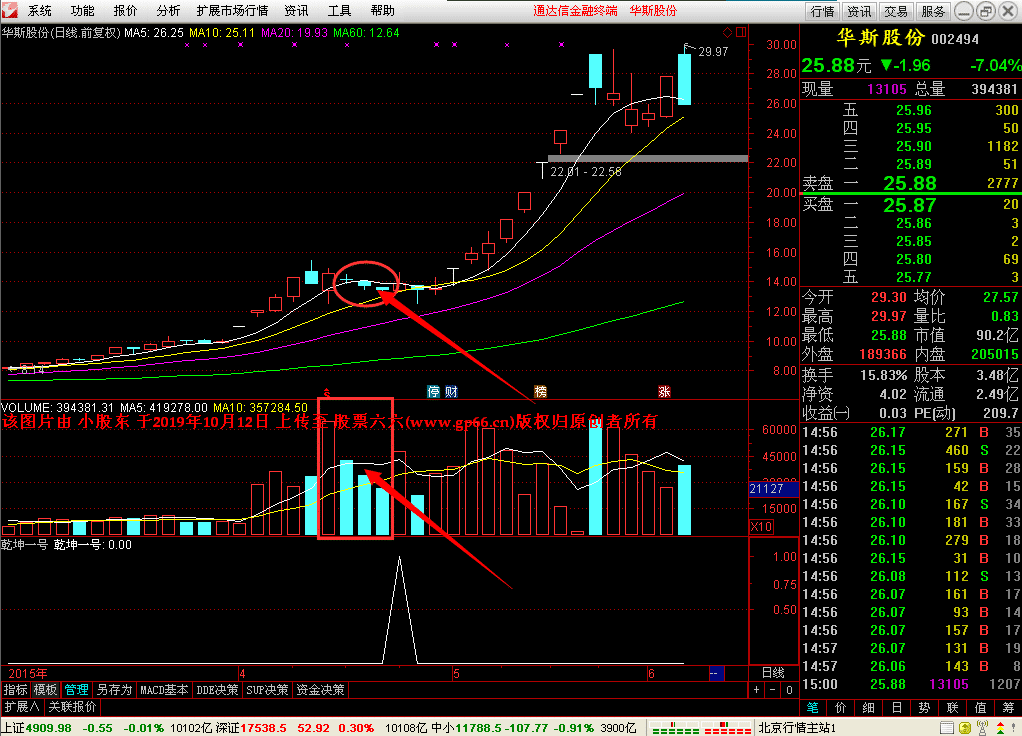1022x736 pixels.
Task: Zoom out chart with the minus button
Action: (772, 690)
